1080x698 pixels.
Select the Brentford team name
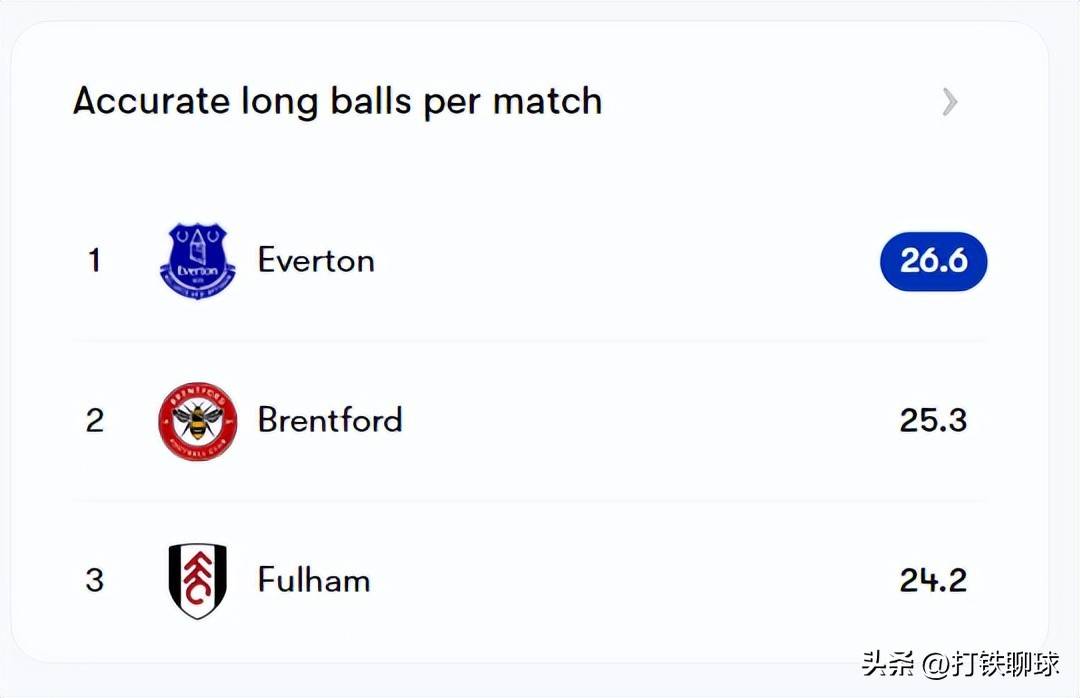(x=330, y=420)
